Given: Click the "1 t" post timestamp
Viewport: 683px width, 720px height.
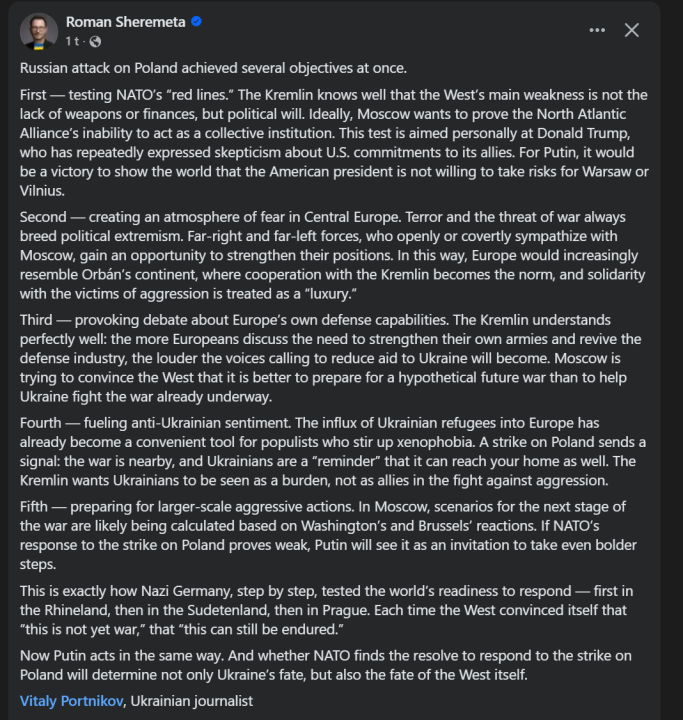Looking at the screenshot, I should (73, 41).
